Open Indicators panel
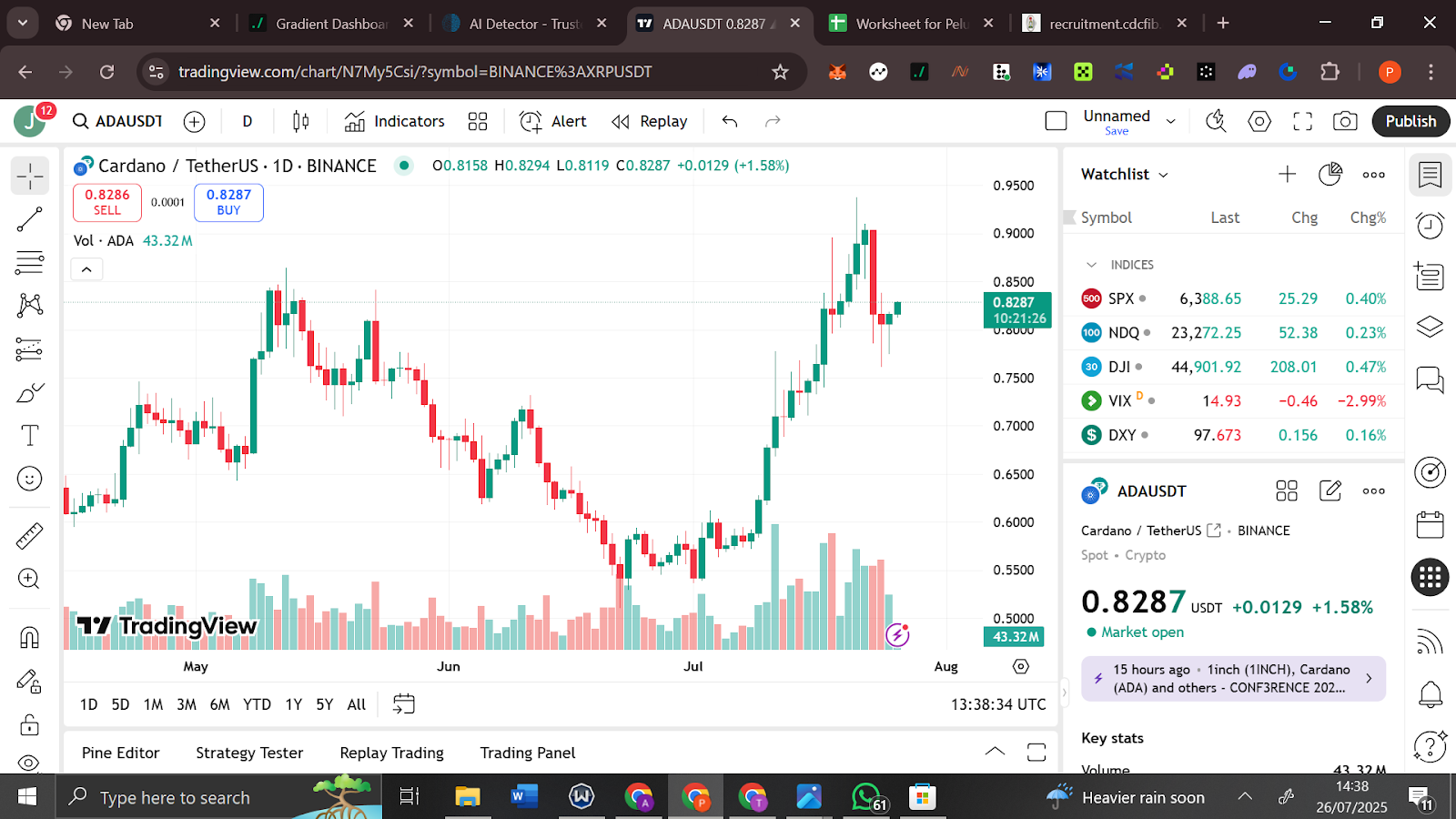The height and width of the screenshot is (819, 1456). [395, 121]
